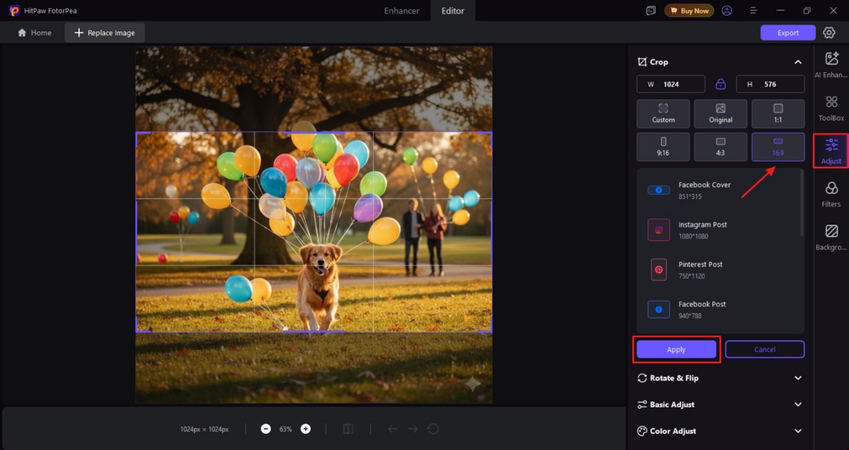
Task: Collapse the Crop section chevron
Action: tap(798, 62)
